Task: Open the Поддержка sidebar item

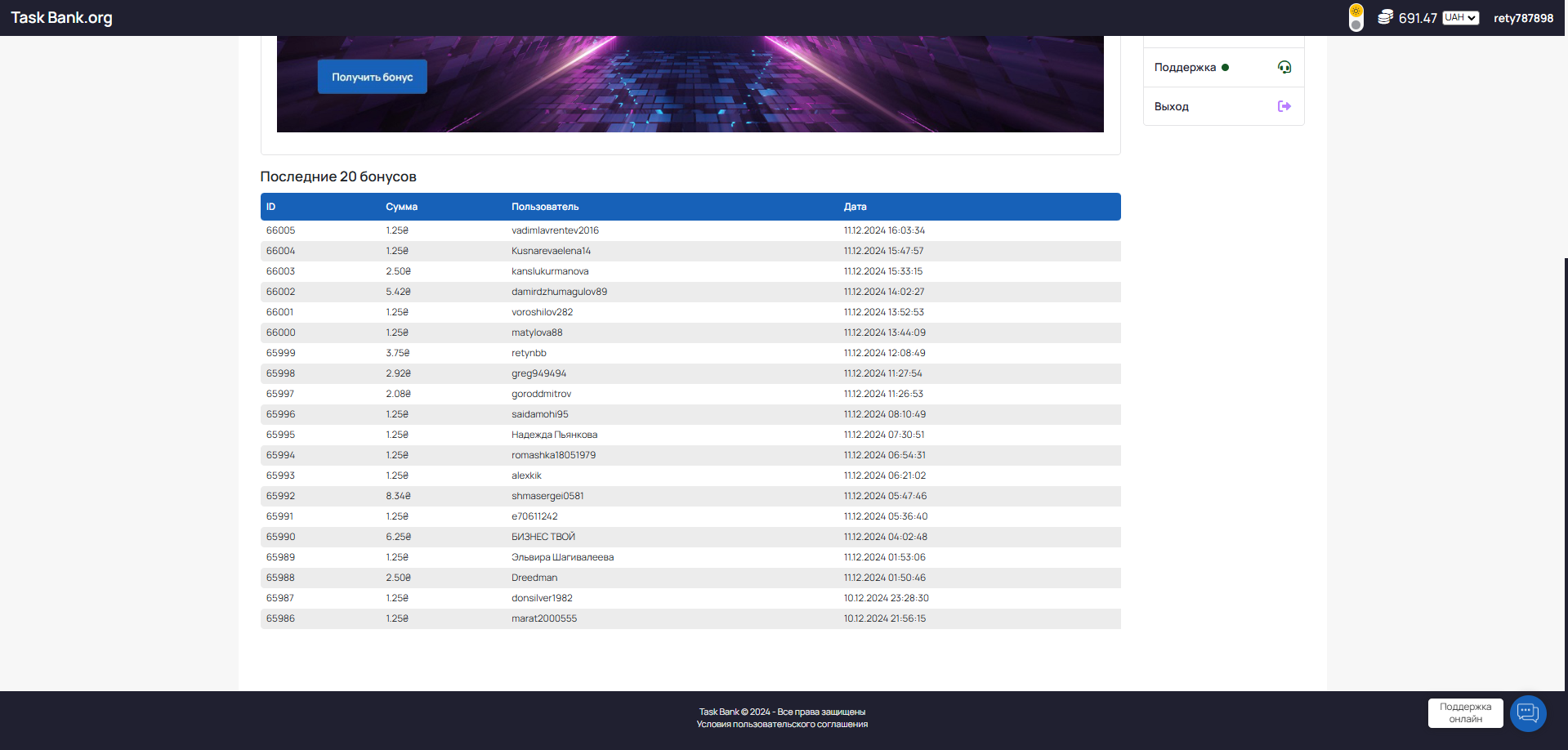Action: pyautogui.click(x=1223, y=67)
